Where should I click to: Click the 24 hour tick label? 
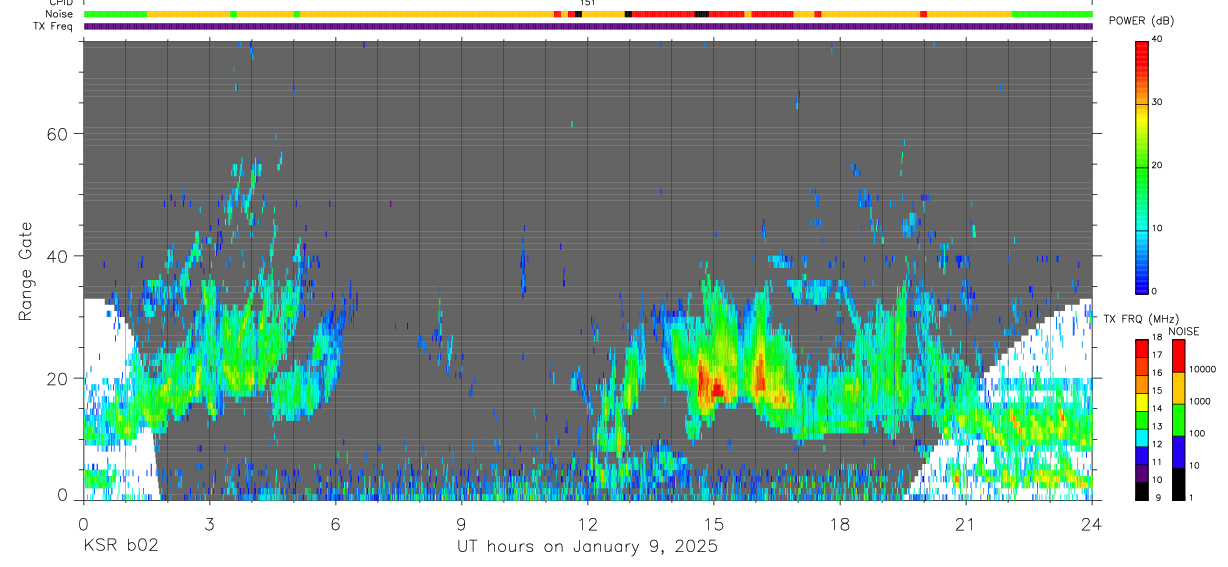coord(1092,523)
